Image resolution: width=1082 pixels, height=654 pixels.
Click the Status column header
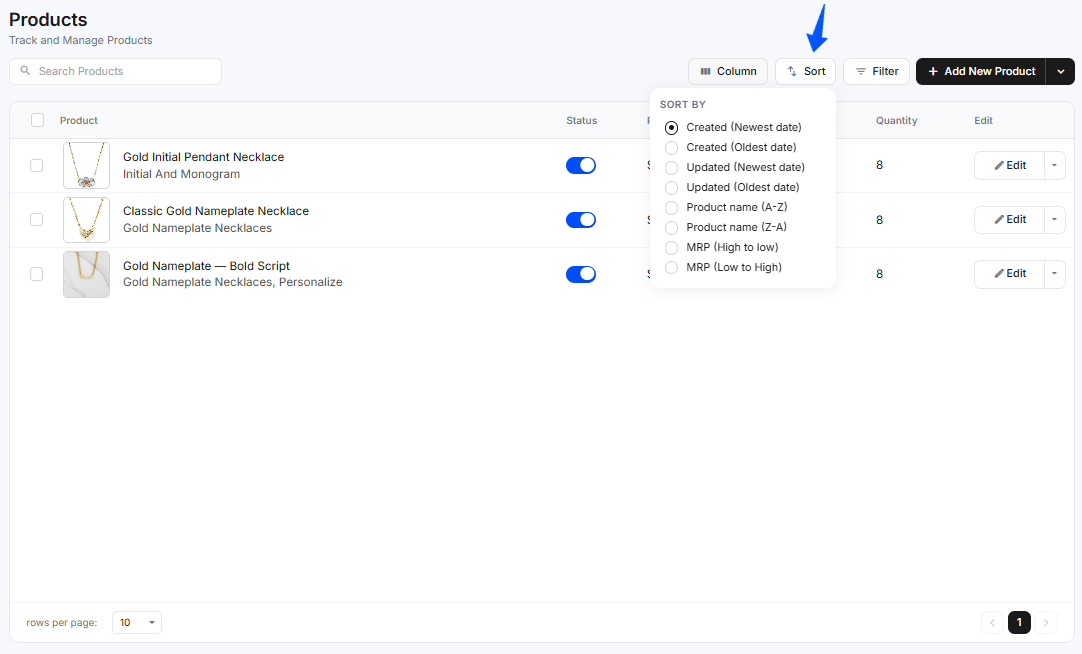(582, 121)
